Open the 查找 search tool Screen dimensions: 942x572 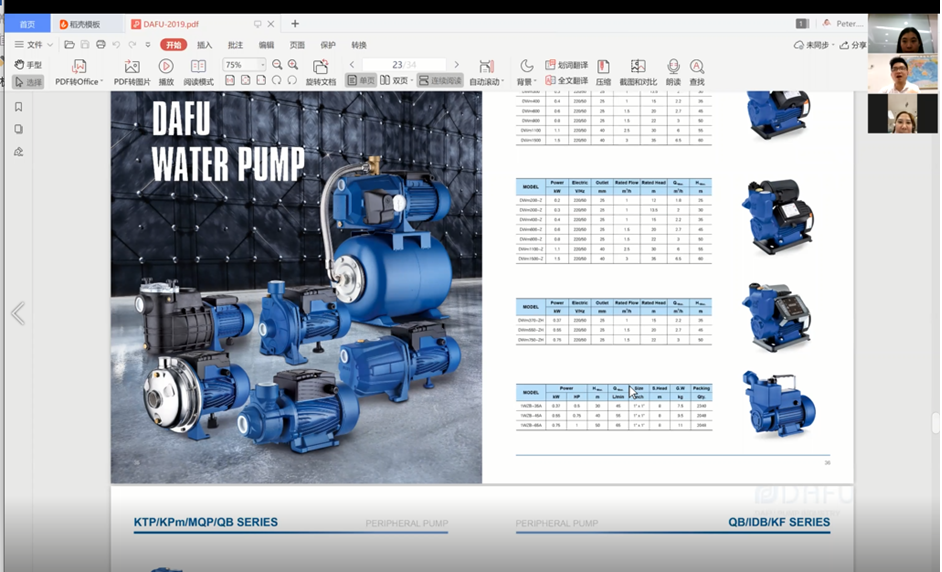(697, 73)
